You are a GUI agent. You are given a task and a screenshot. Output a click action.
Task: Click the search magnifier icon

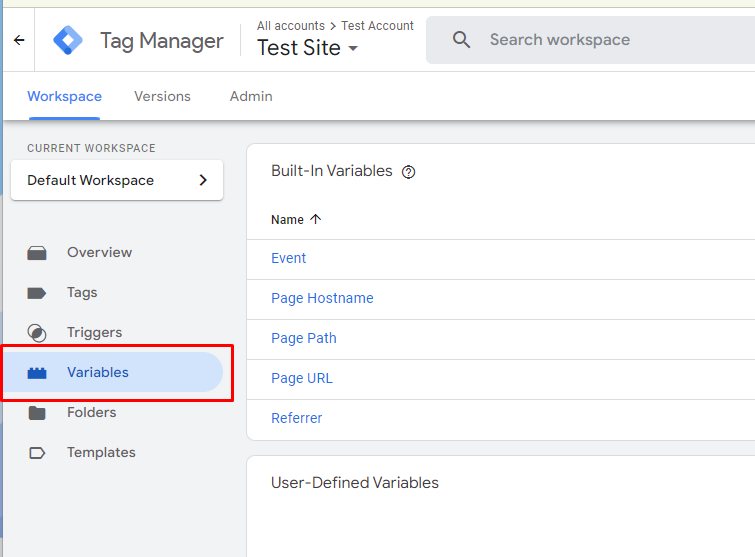[461, 39]
